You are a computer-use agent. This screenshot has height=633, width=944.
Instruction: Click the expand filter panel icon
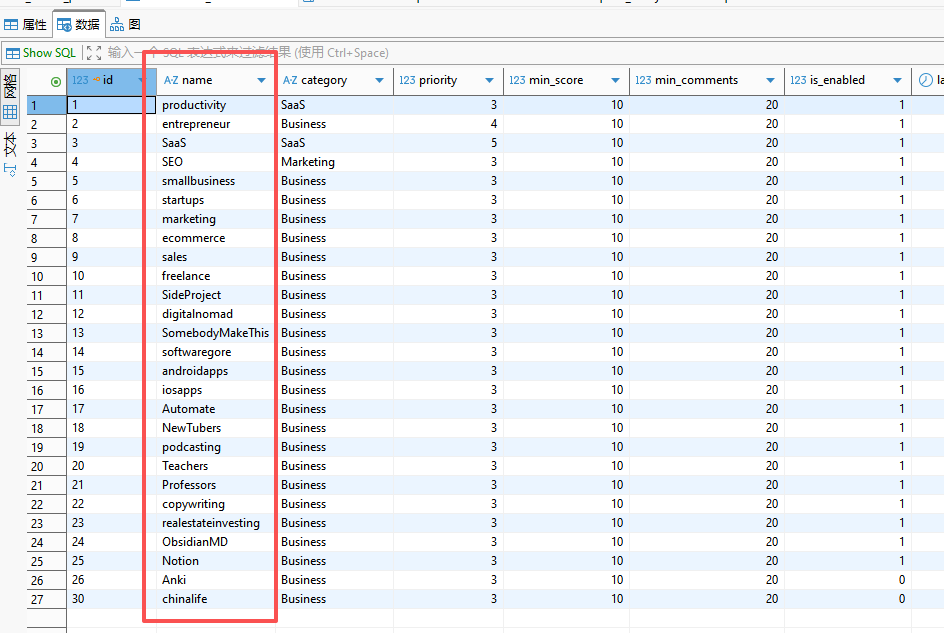point(94,53)
